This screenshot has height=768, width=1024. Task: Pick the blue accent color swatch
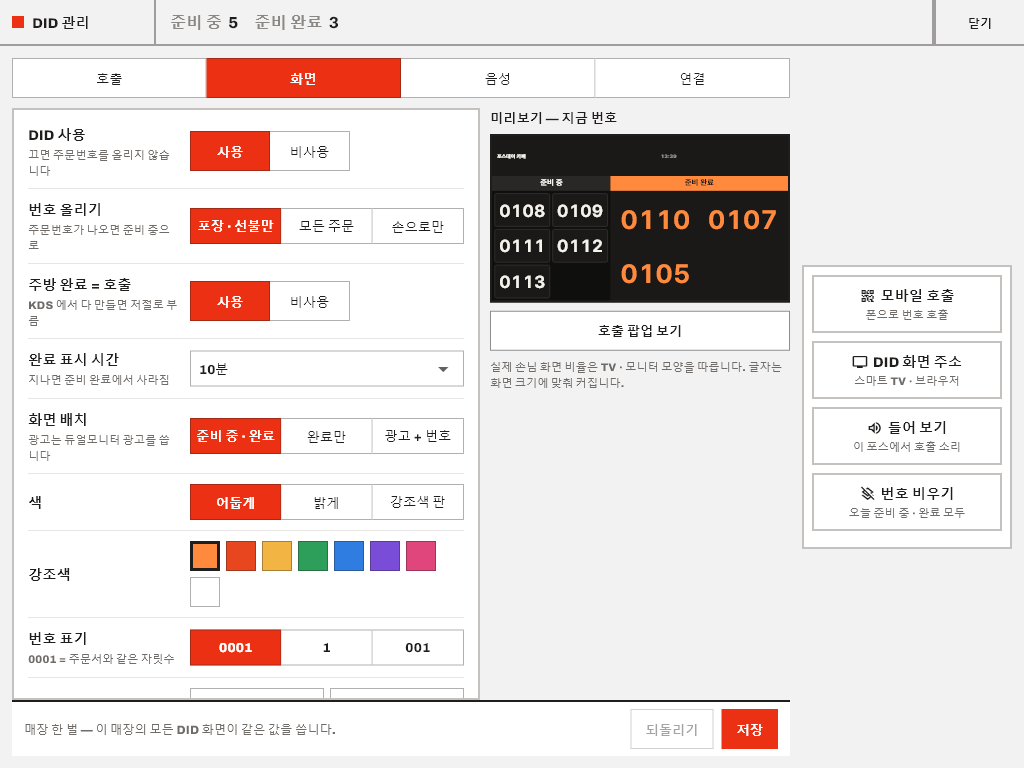(x=349, y=556)
